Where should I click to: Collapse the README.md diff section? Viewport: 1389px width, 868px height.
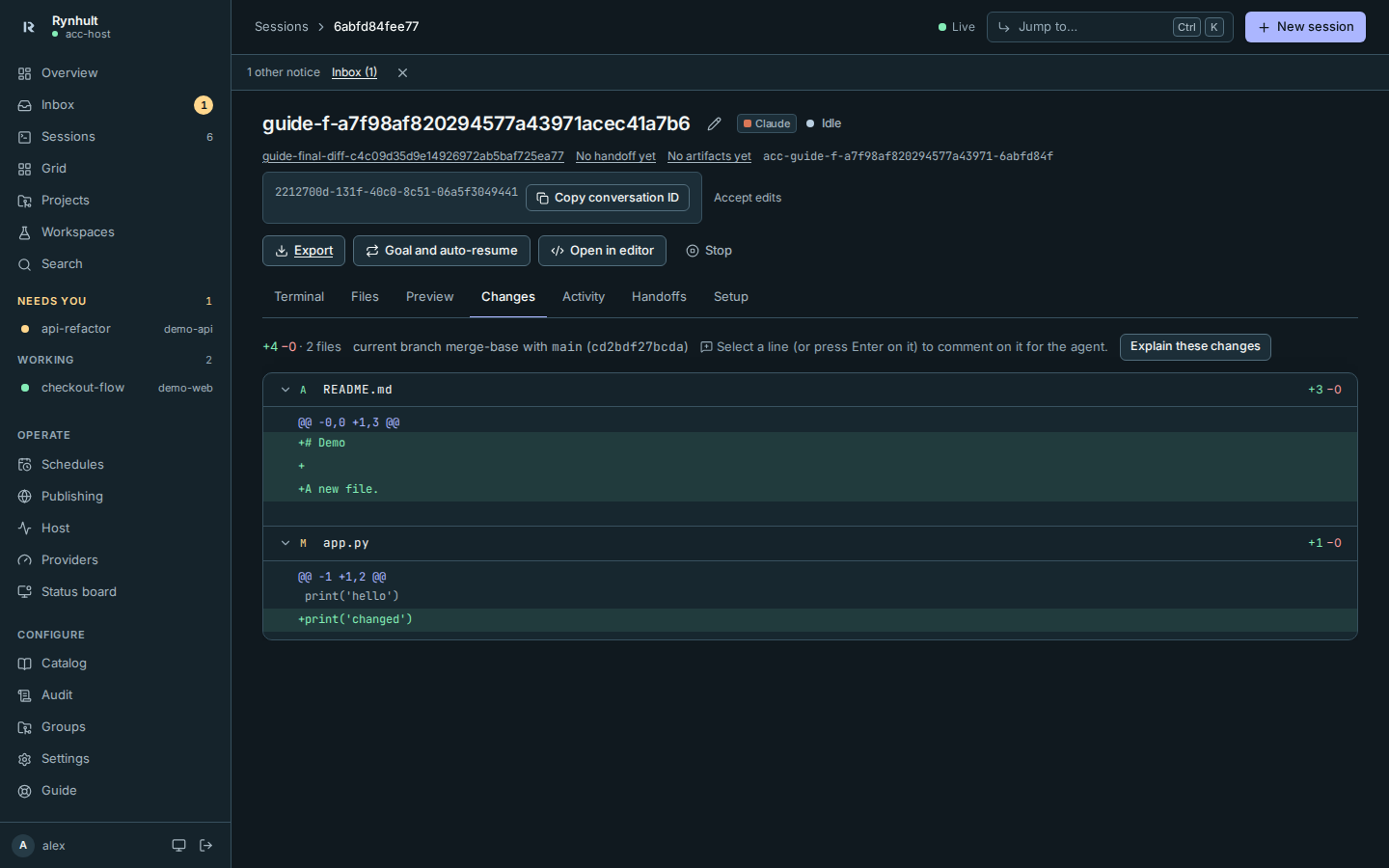pos(286,390)
